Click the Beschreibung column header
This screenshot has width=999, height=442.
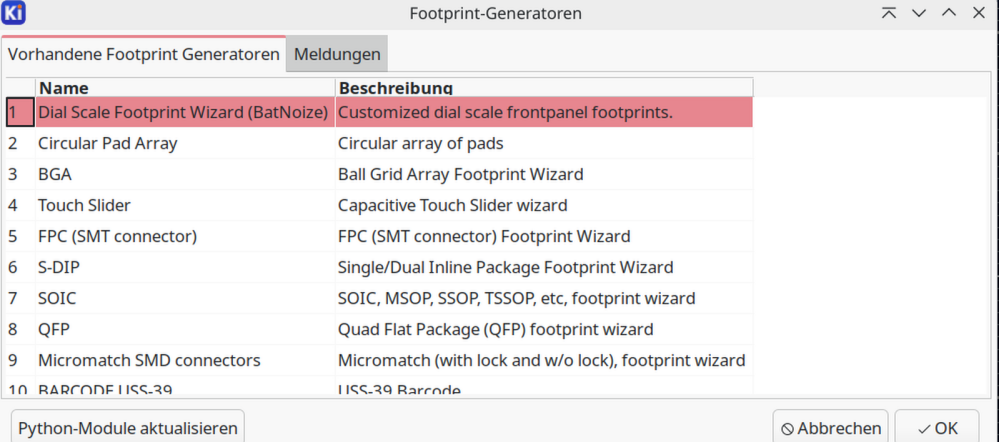544,88
